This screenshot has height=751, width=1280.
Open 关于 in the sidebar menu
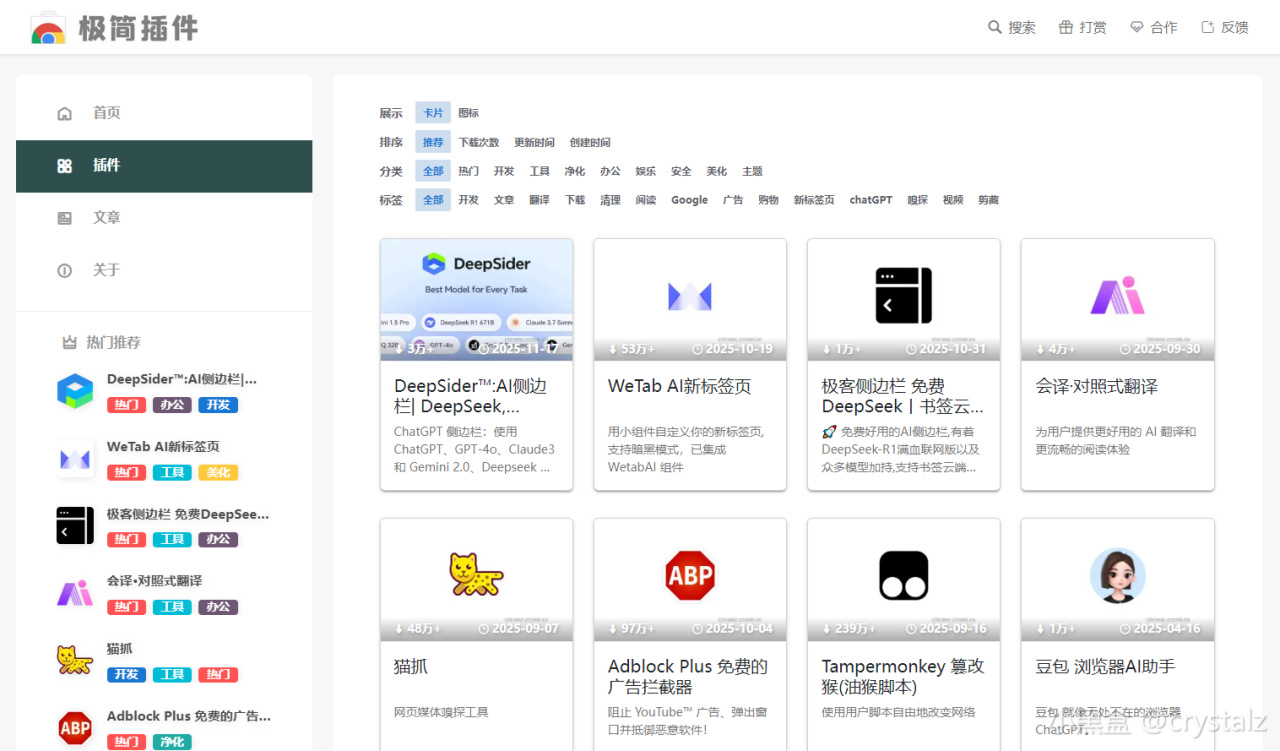(x=164, y=269)
